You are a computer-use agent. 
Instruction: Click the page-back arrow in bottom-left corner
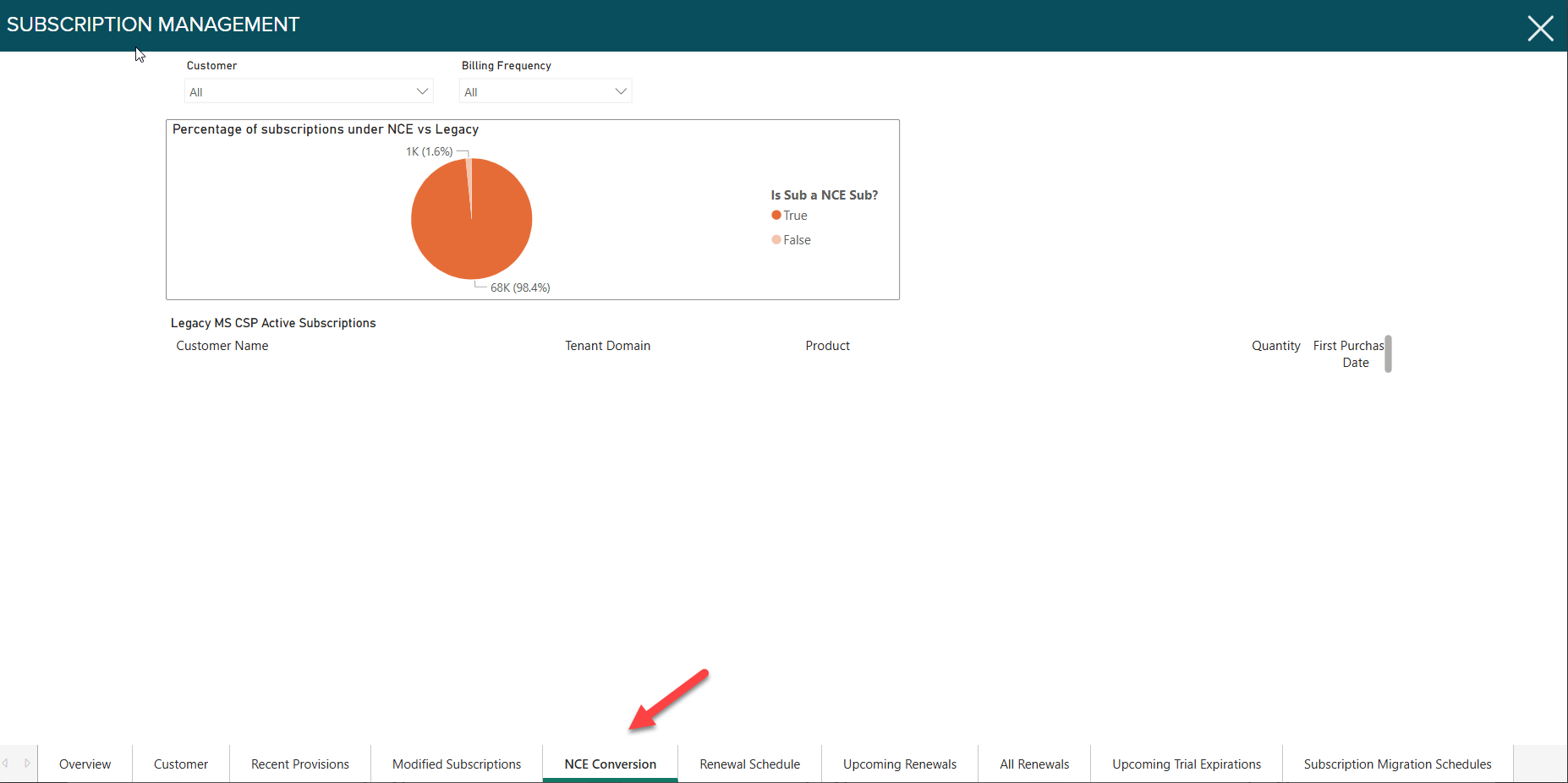click(7, 764)
